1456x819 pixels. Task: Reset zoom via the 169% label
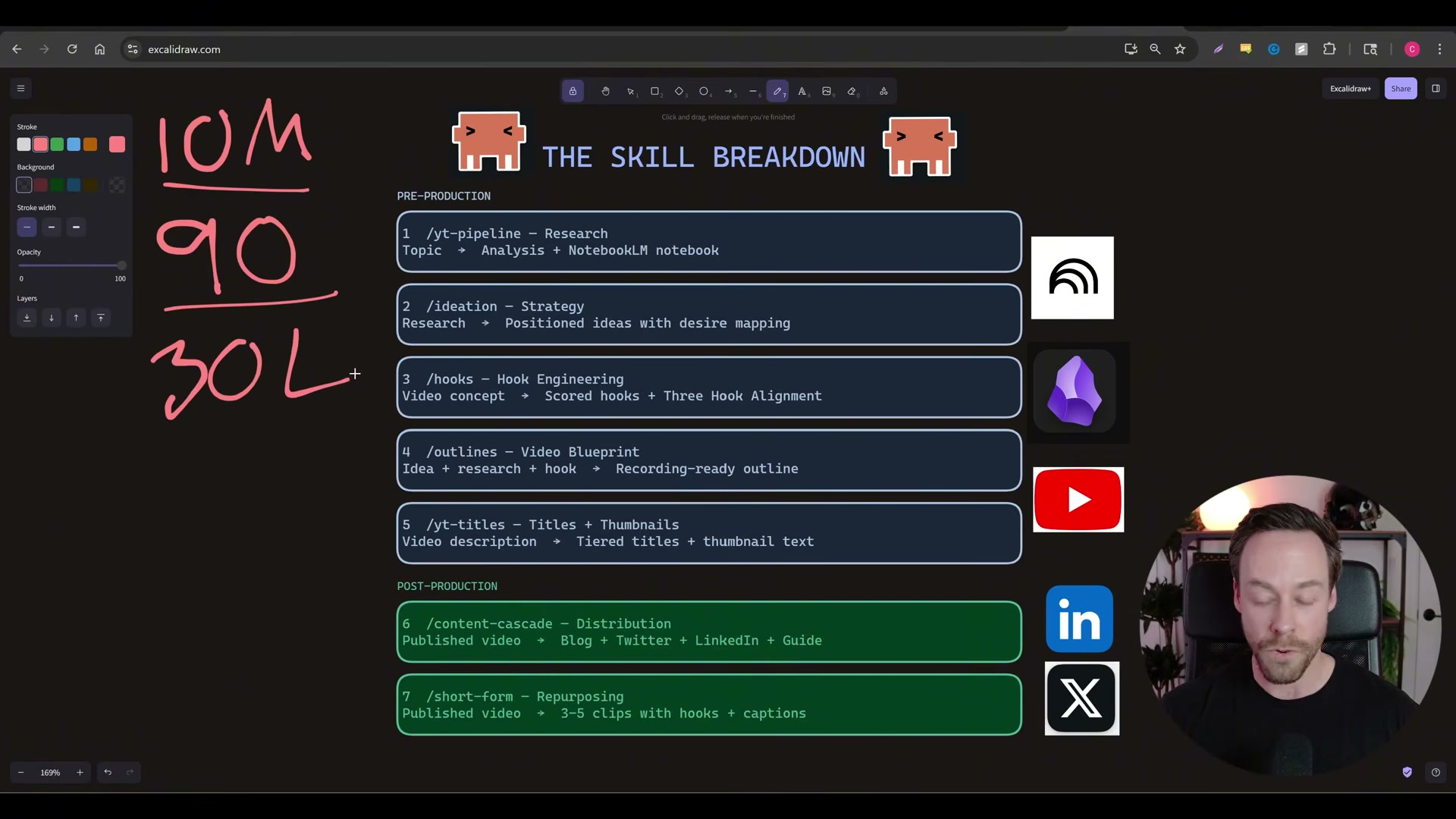point(50,772)
